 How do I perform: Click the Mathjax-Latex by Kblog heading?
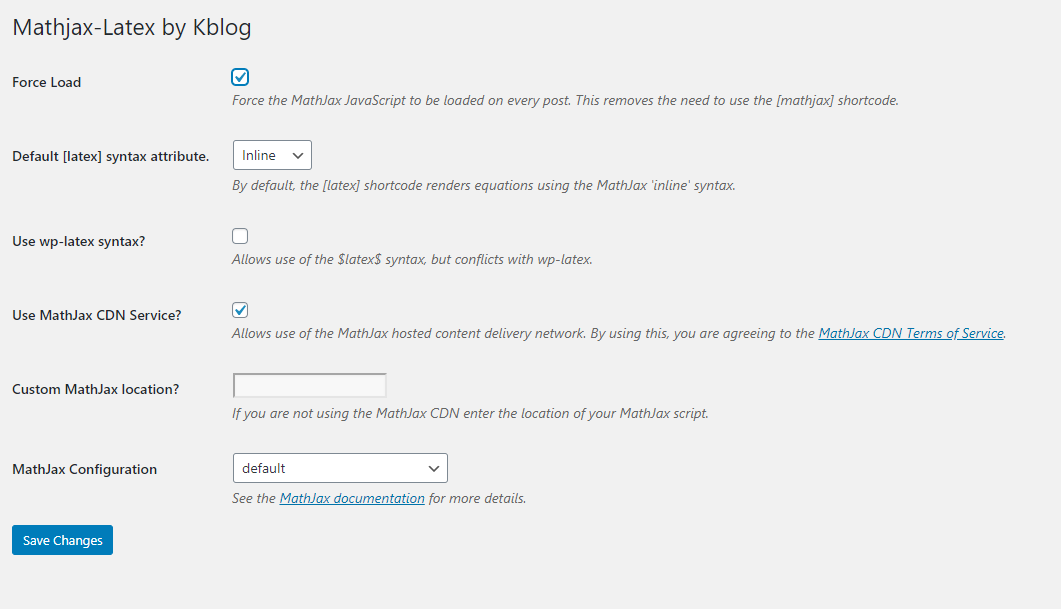[x=132, y=27]
